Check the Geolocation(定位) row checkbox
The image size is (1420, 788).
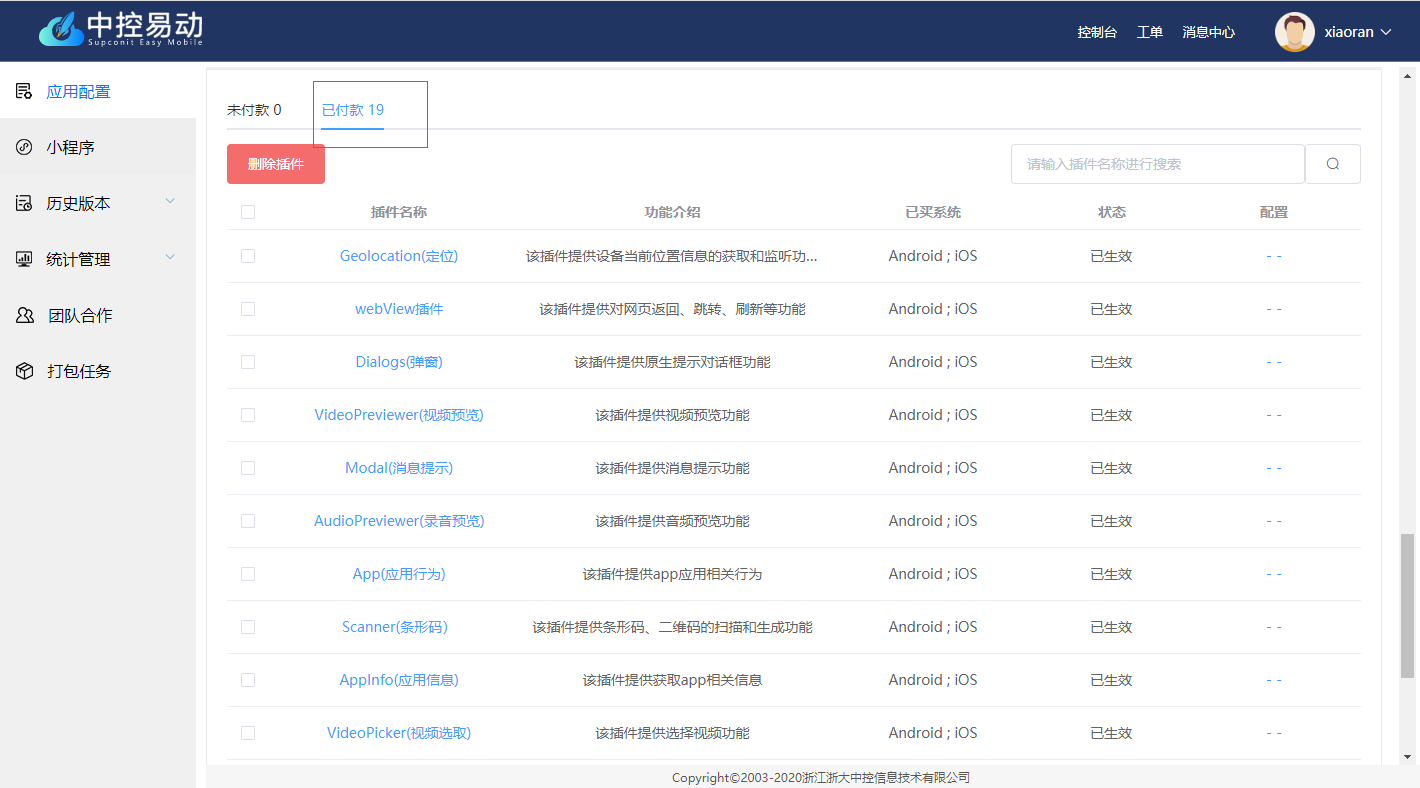248,256
